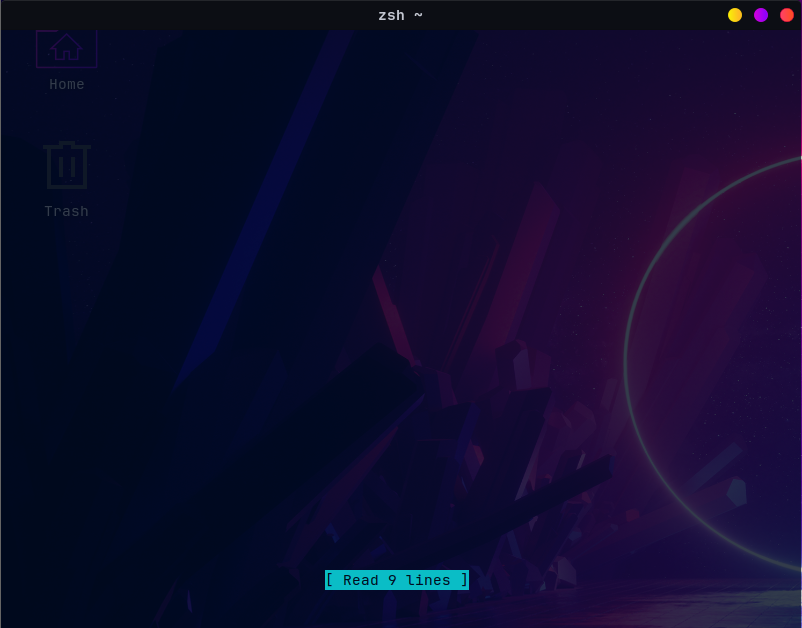Select the Read 9 lines status message
Screen dimensions: 802x628
pos(396,580)
